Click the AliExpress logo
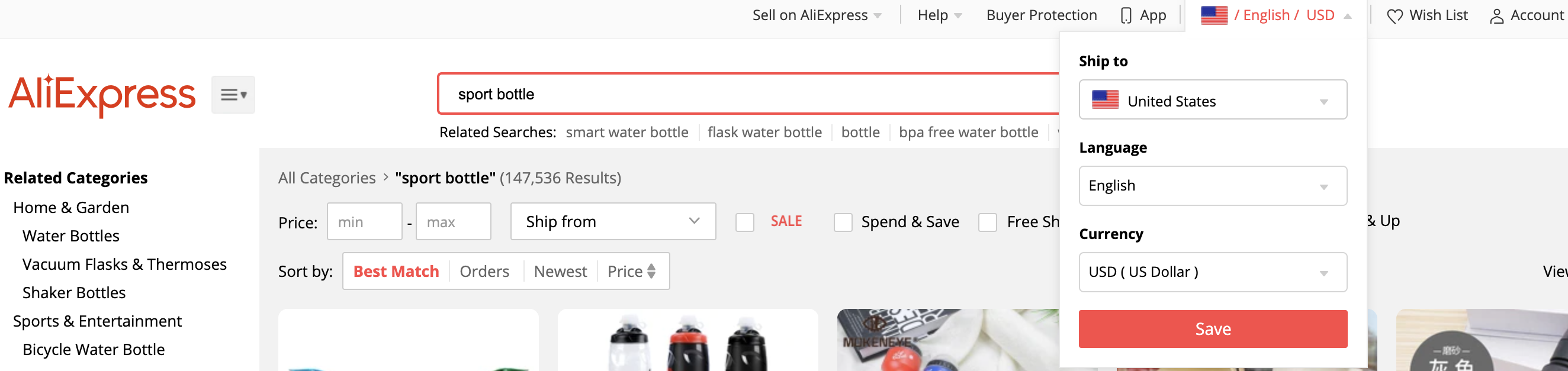This screenshot has width=1568, height=371. [x=102, y=94]
